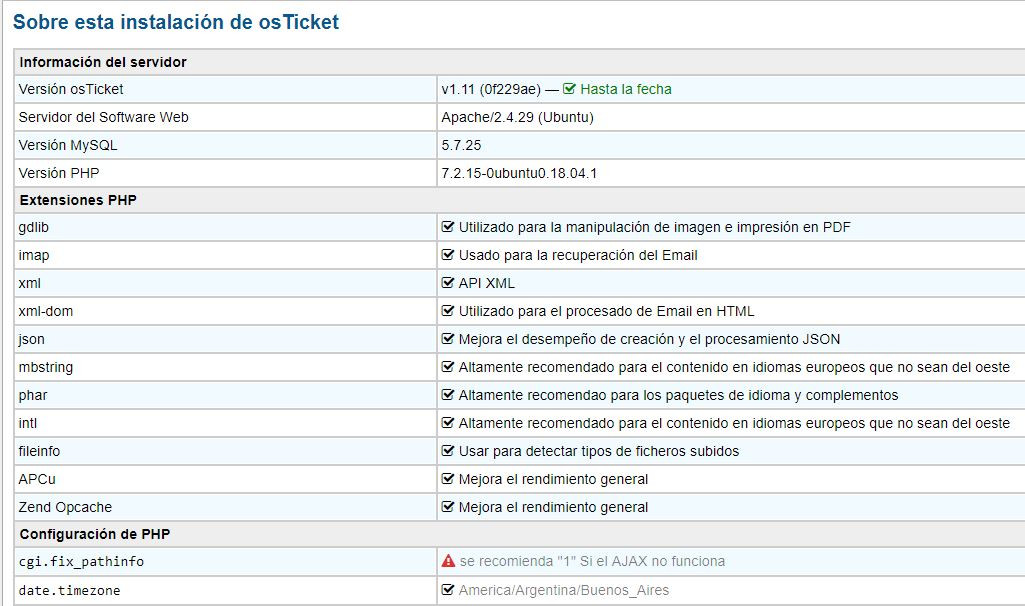Click the check icon in the imap row
The height and width of the screenshot is (606, 1025).
(x=448, y=255)
